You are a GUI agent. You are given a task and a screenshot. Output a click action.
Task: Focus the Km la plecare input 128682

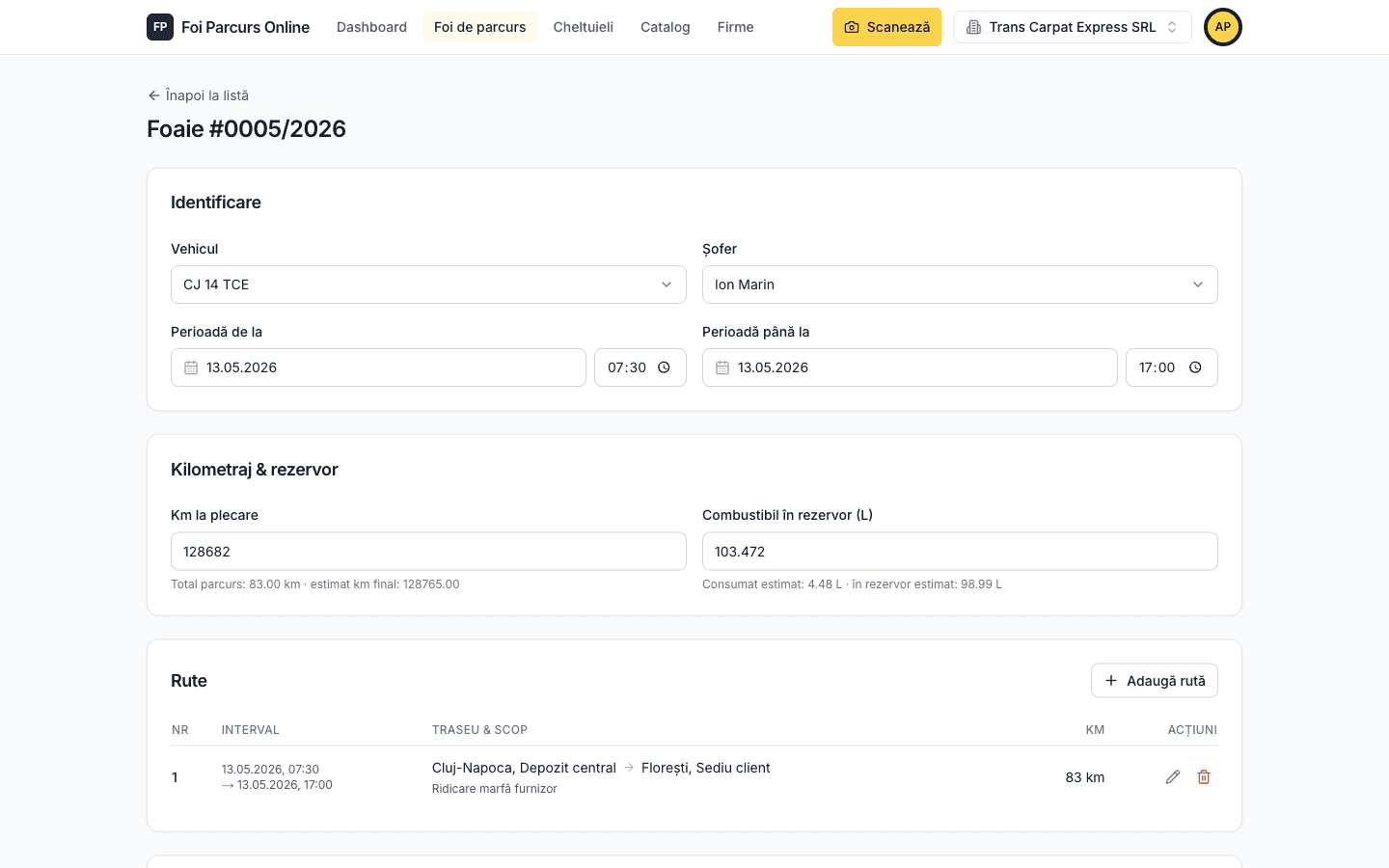pos(428,552)
